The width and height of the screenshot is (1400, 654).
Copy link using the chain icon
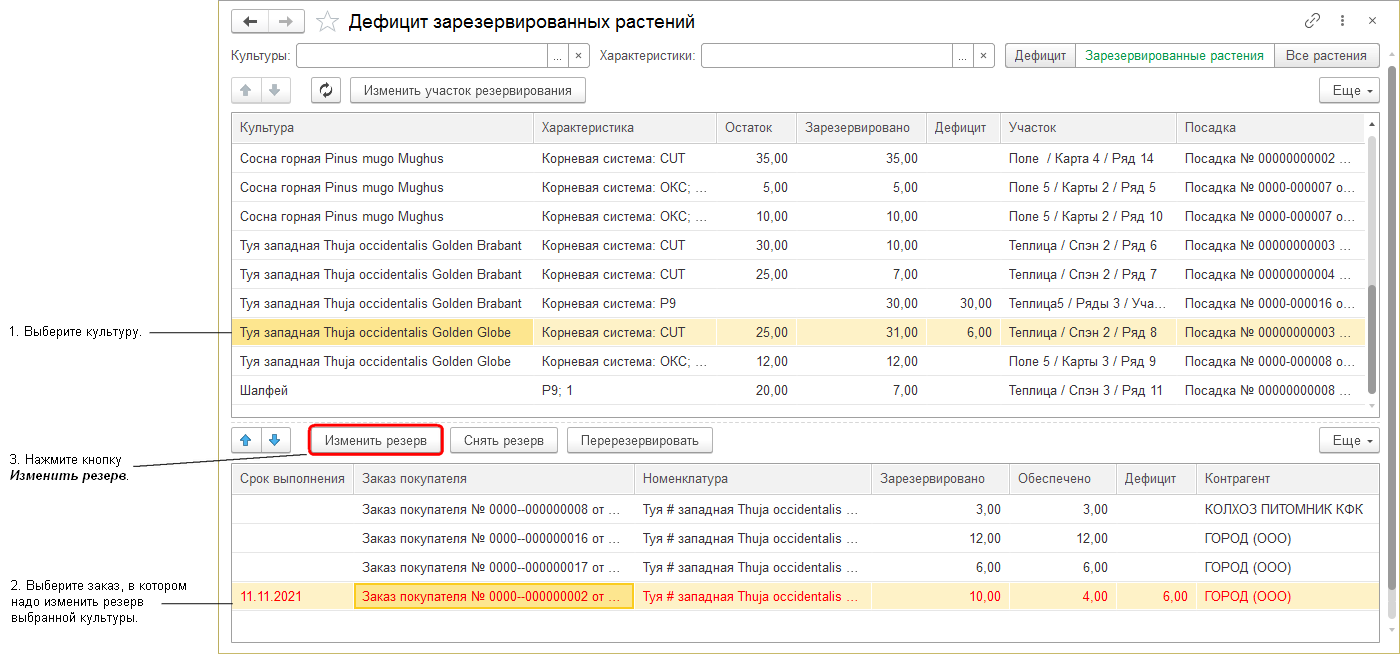[x=1313, y=21]
